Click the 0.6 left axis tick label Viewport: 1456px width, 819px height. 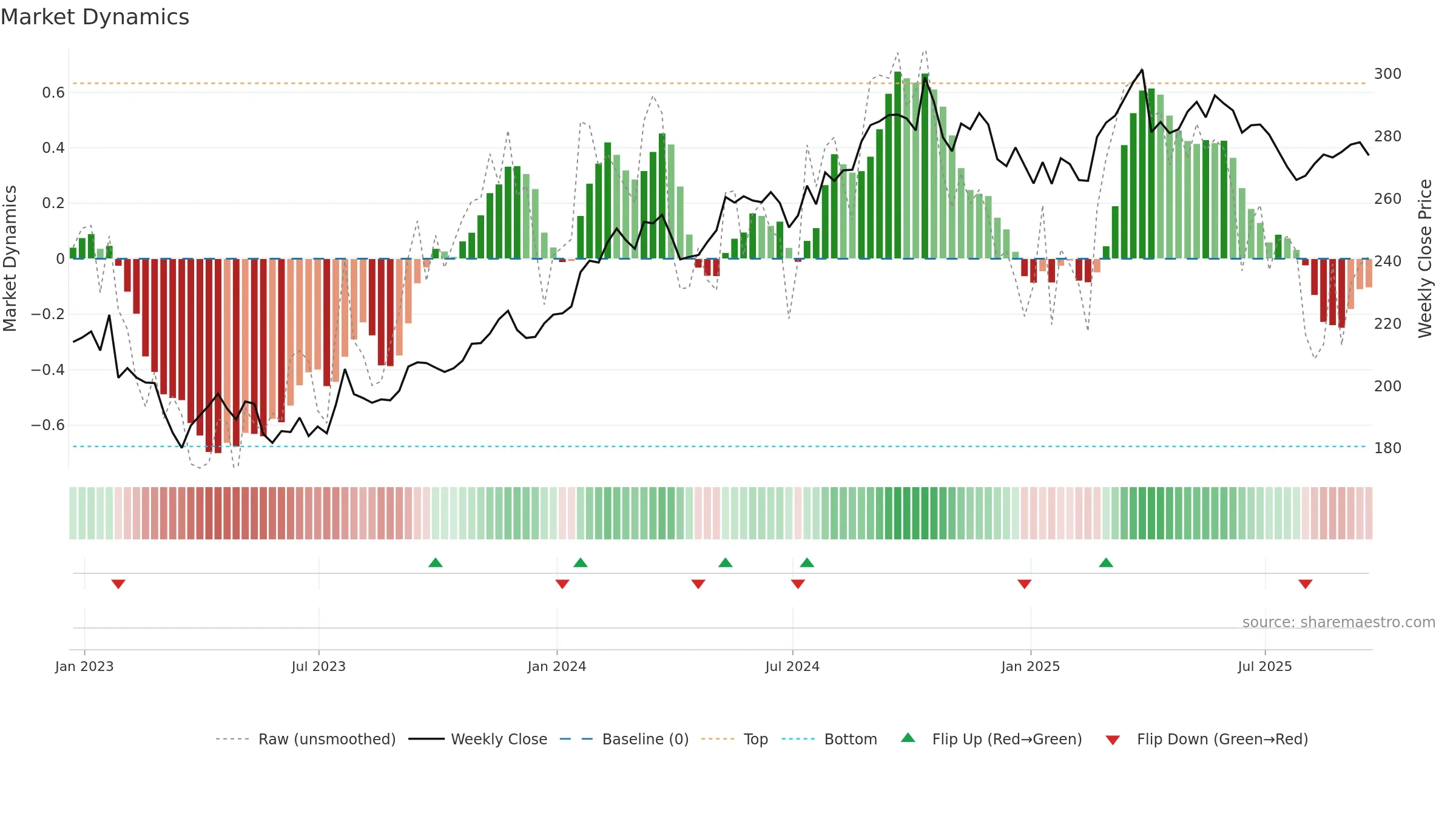click(53, 92)
